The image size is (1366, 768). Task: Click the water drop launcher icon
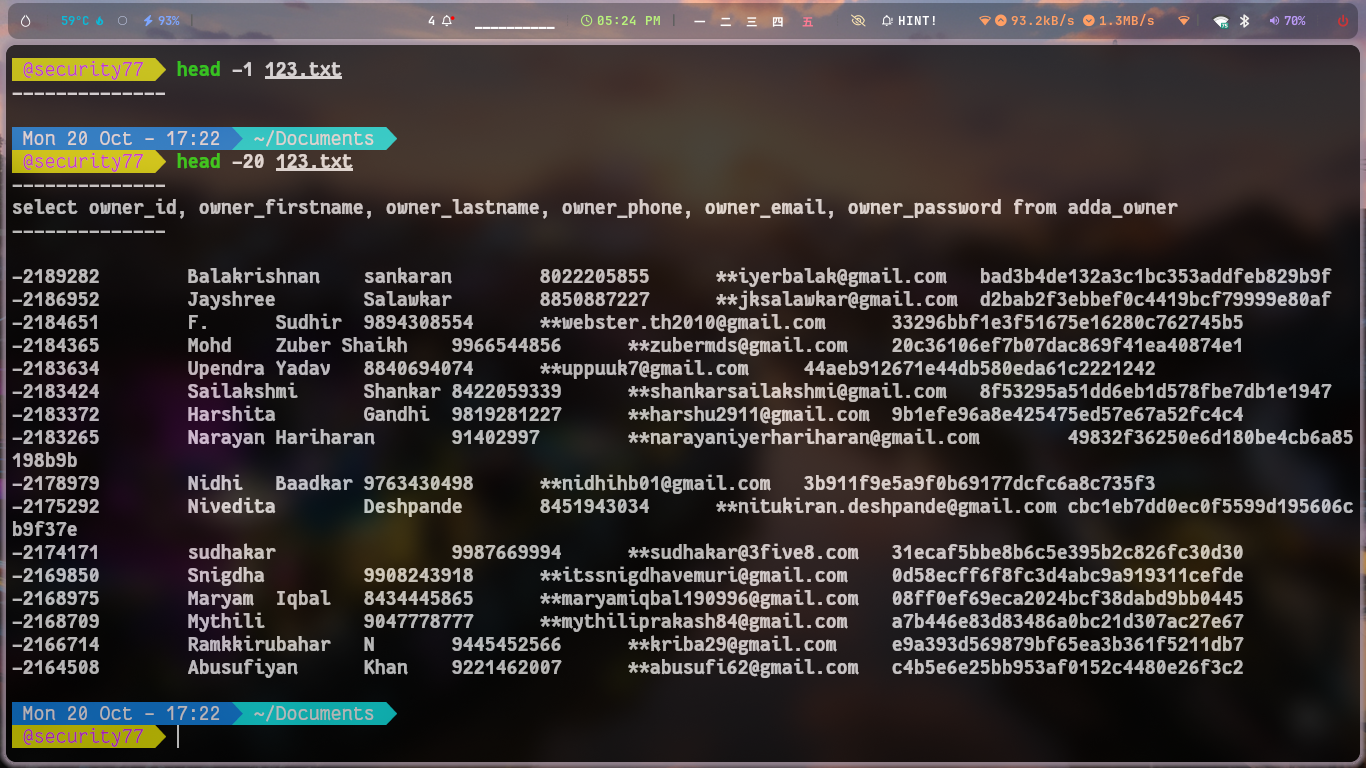(x=25, y=20)
